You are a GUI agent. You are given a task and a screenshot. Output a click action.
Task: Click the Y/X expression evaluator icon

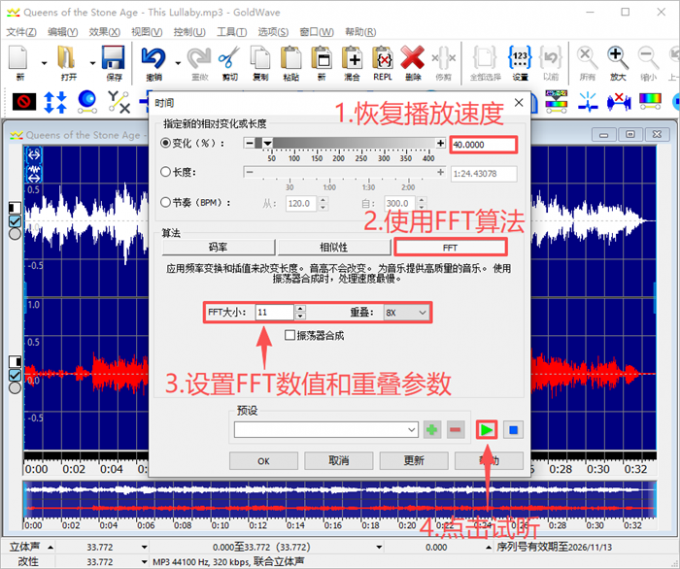pos(119,102)
